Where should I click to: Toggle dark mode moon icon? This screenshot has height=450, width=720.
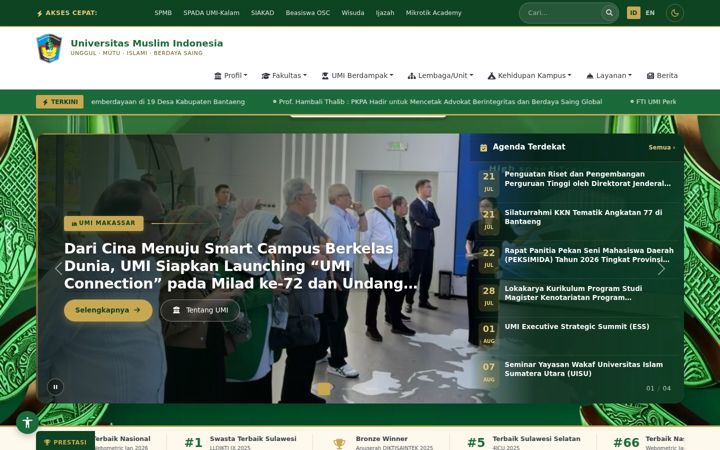(x=675, y=13)
